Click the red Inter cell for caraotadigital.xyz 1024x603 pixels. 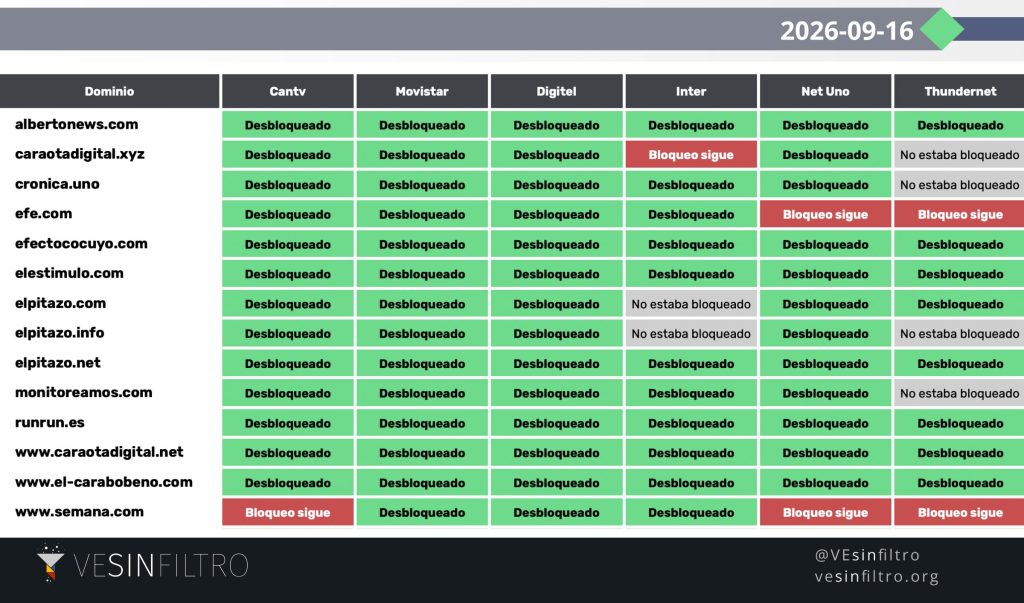tap(691, 155)
